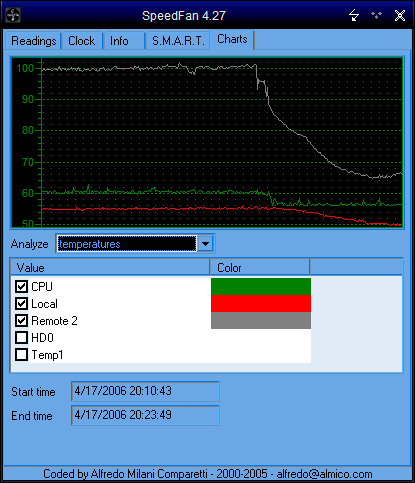Click the Analyze label

(x=30, y=244)
